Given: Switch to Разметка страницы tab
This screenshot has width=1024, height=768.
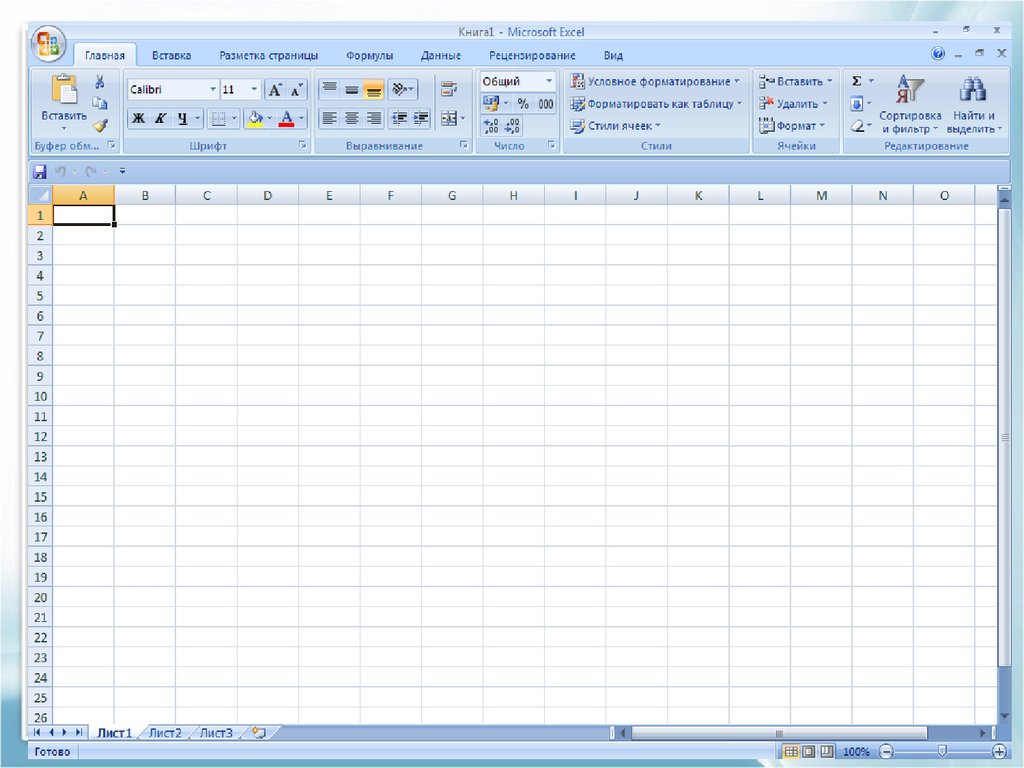Looking at the screenshot, I should (268, 56).
